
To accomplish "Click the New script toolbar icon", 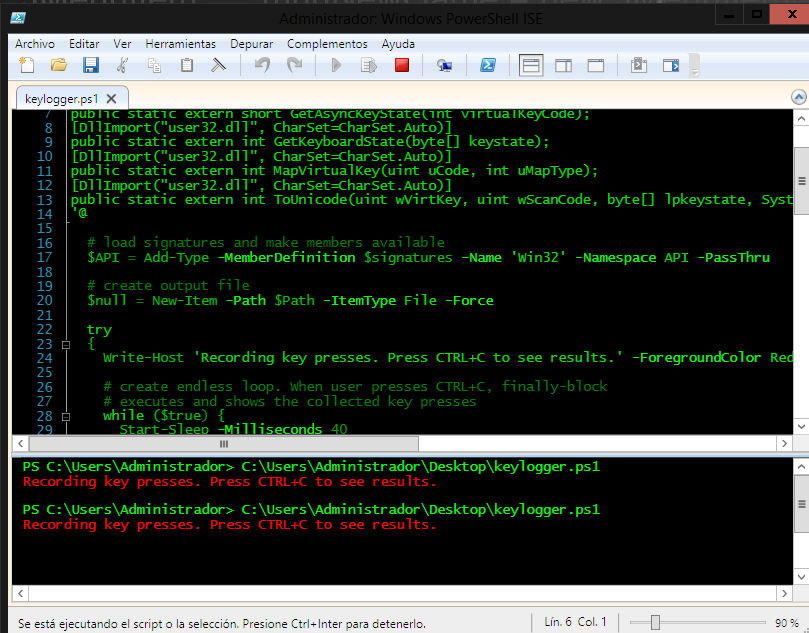I will (x=27, y=66).
